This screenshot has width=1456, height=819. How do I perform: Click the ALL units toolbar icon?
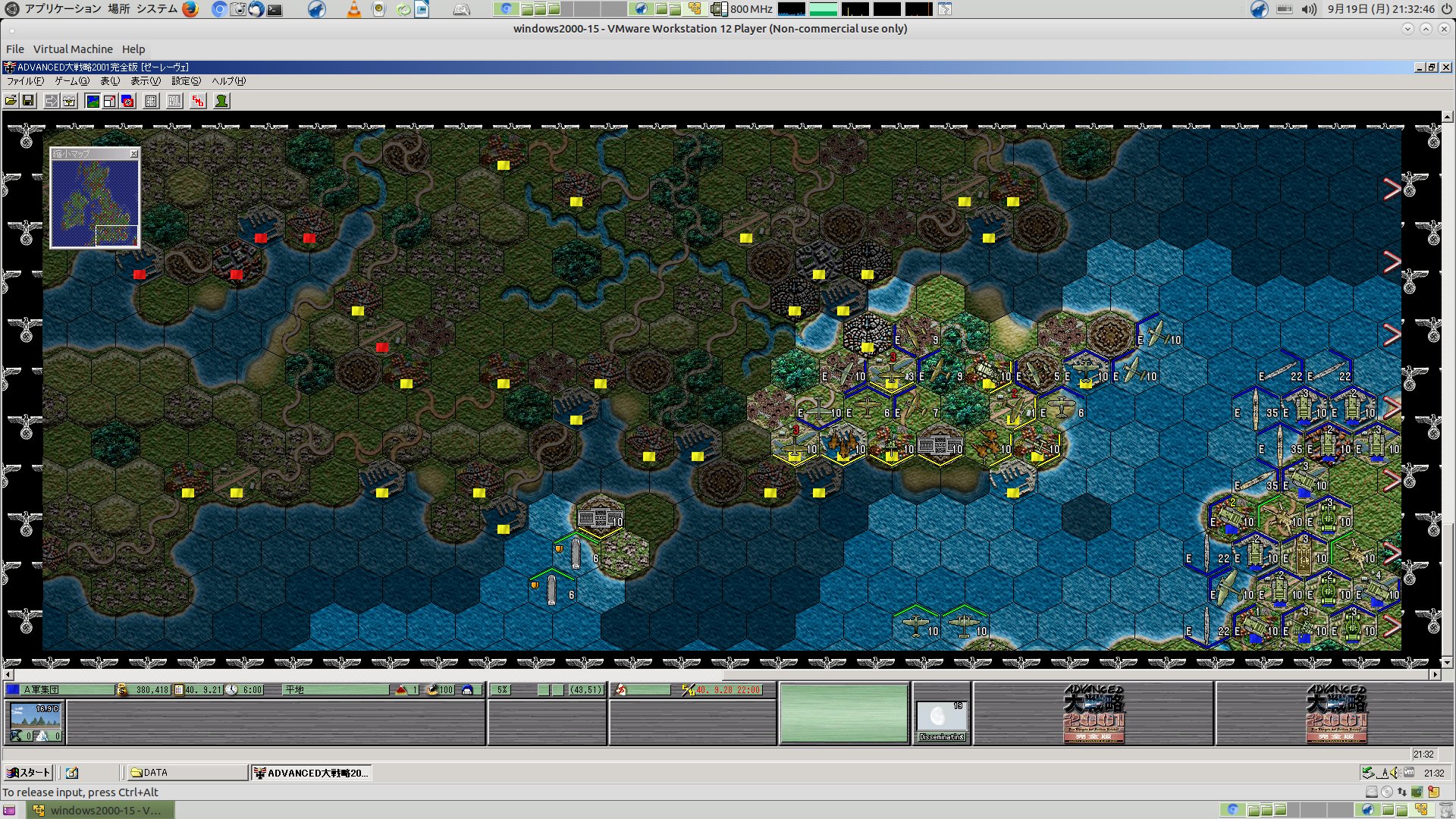click(174, 101)
